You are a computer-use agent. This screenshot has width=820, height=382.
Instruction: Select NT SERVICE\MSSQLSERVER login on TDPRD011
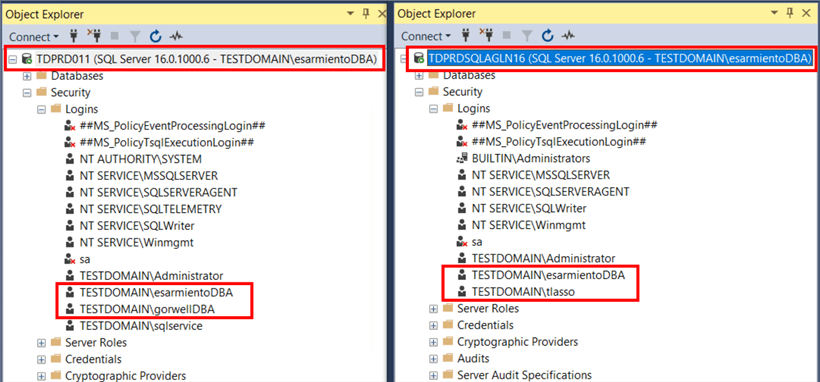point(149,176)
